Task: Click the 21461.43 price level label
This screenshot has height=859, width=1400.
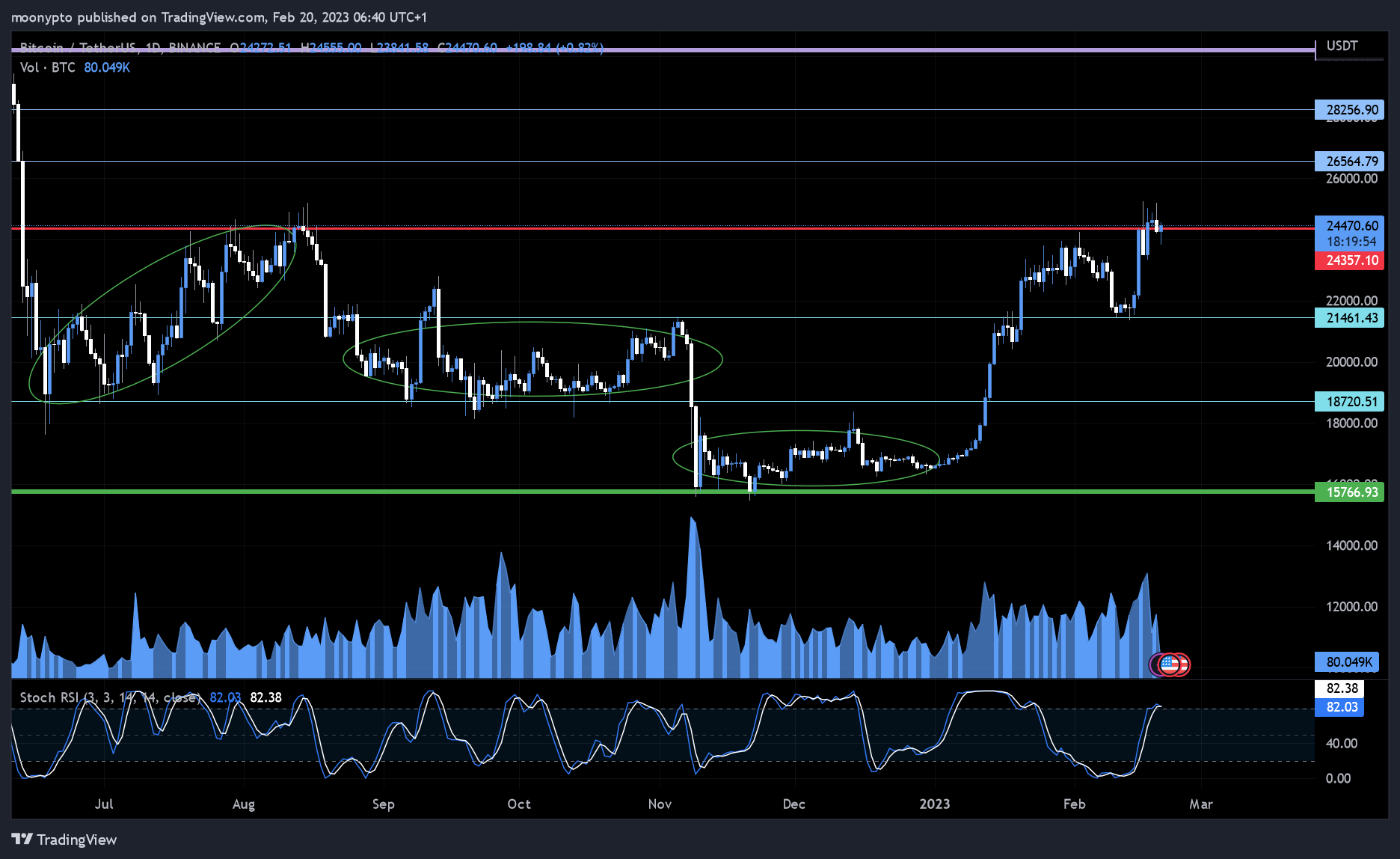Action: pos(1350,318)
